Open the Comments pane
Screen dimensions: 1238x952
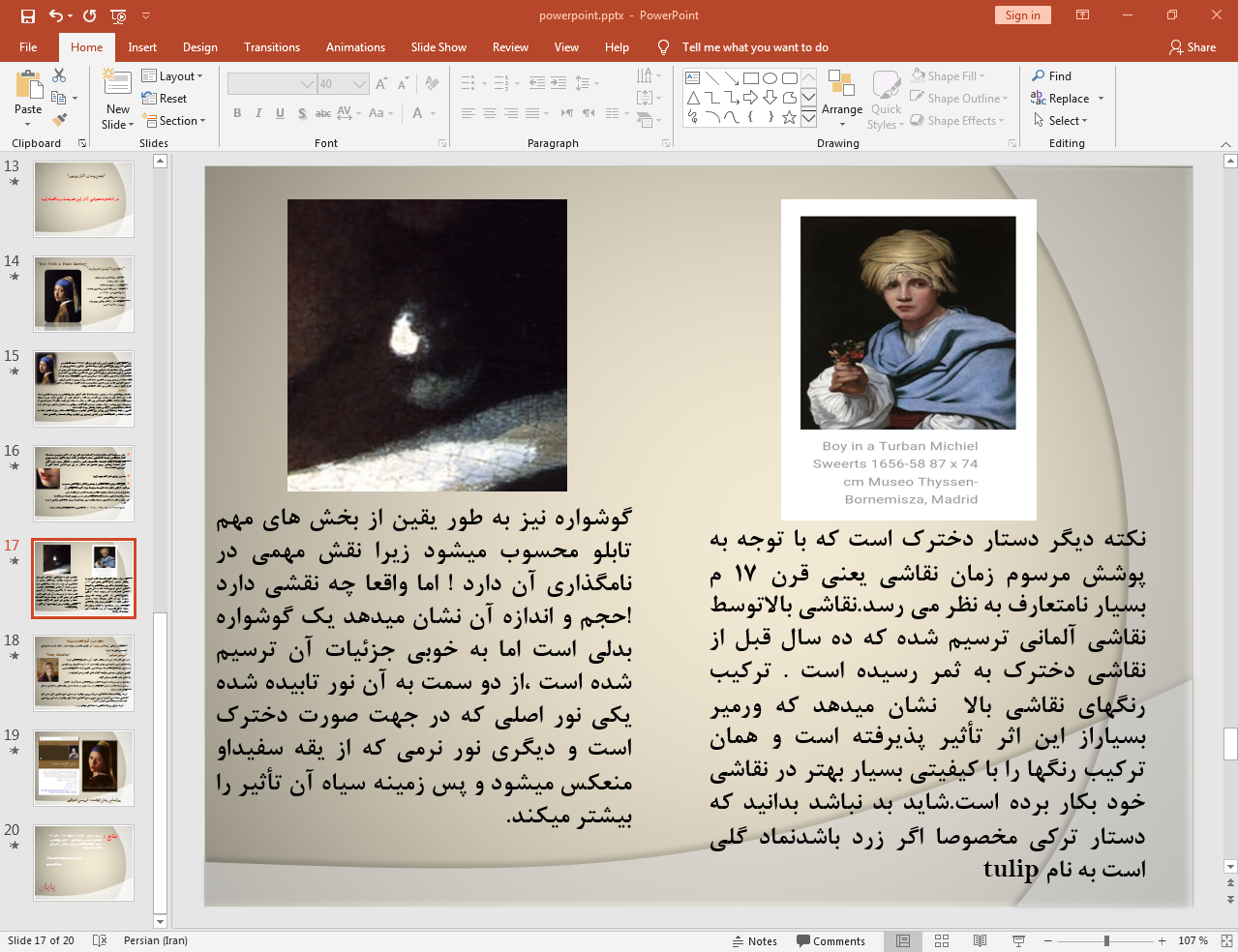[x=830, y=941]
